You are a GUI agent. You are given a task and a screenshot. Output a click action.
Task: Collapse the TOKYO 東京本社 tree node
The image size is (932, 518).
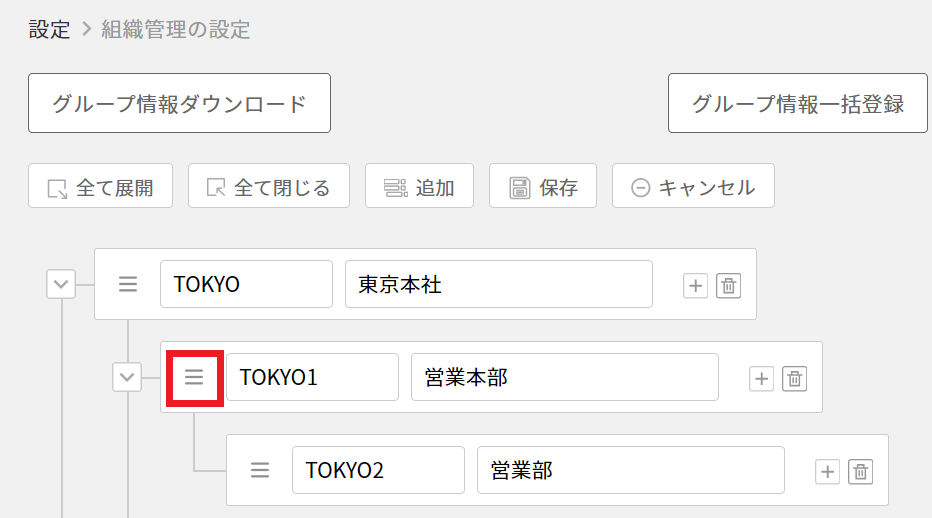click(x=61, y=285)
